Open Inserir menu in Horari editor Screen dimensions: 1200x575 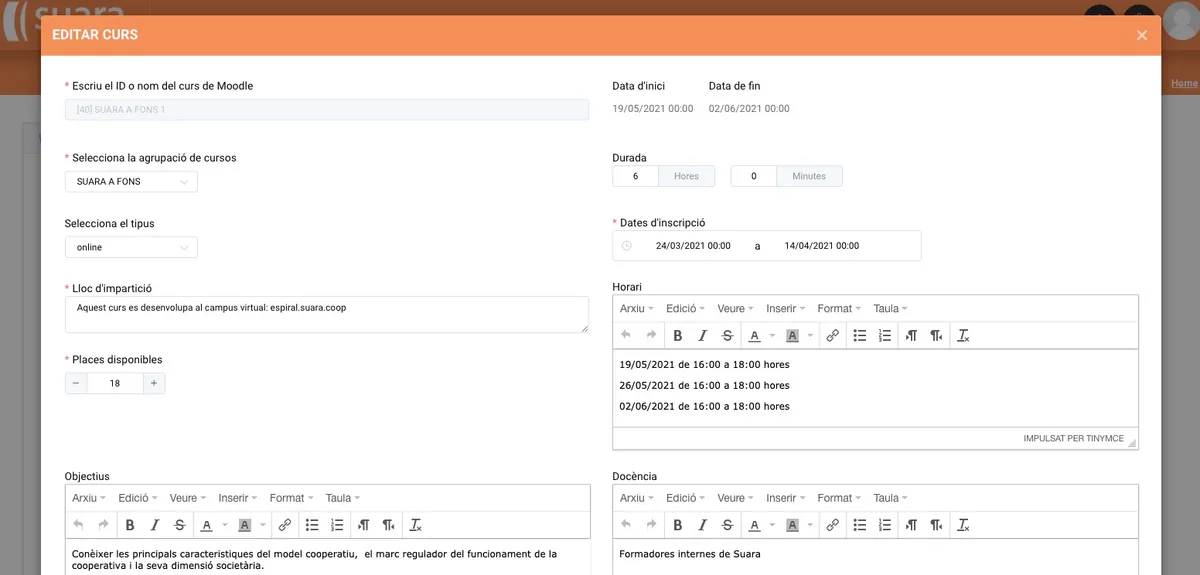point(785,309)
